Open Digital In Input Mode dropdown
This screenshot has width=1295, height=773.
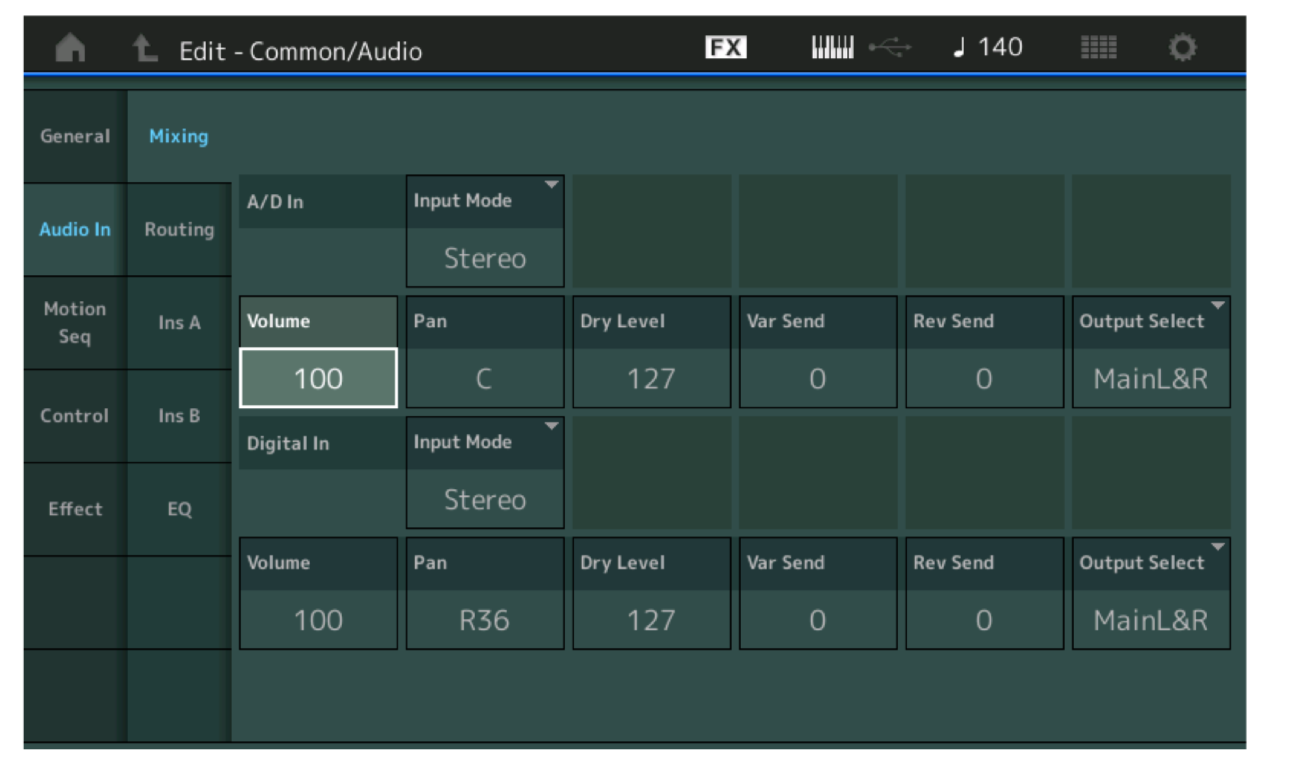tap(485, 473)
